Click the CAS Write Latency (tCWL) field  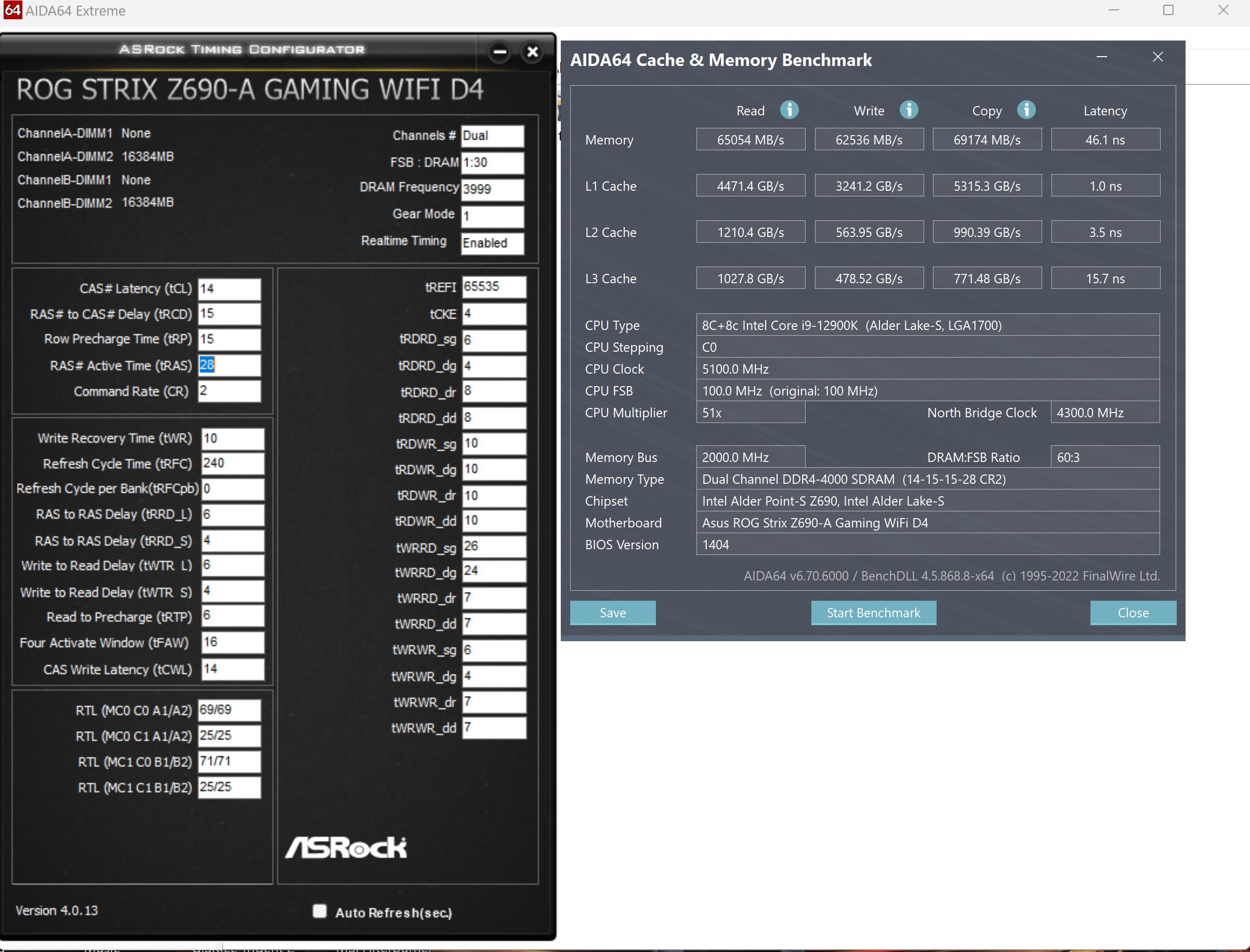coord(232,669)
